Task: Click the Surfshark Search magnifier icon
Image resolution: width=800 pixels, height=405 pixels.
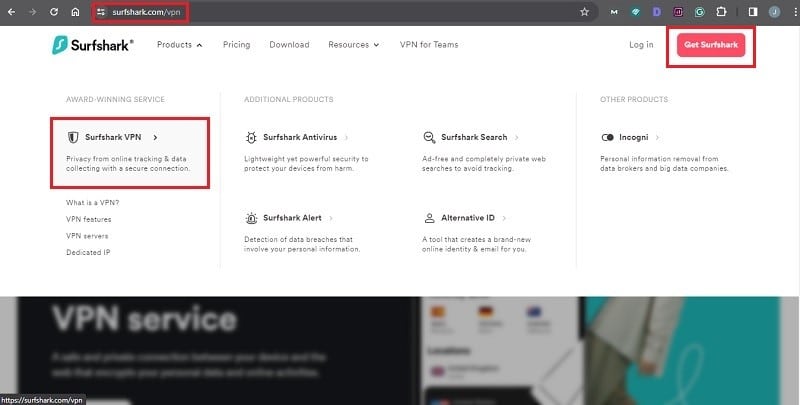Action: click(429, 137)
